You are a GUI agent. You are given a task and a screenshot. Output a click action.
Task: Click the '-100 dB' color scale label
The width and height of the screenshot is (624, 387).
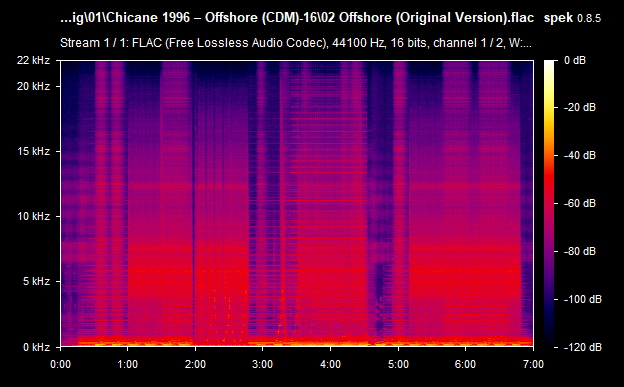[x=583, y=299]
